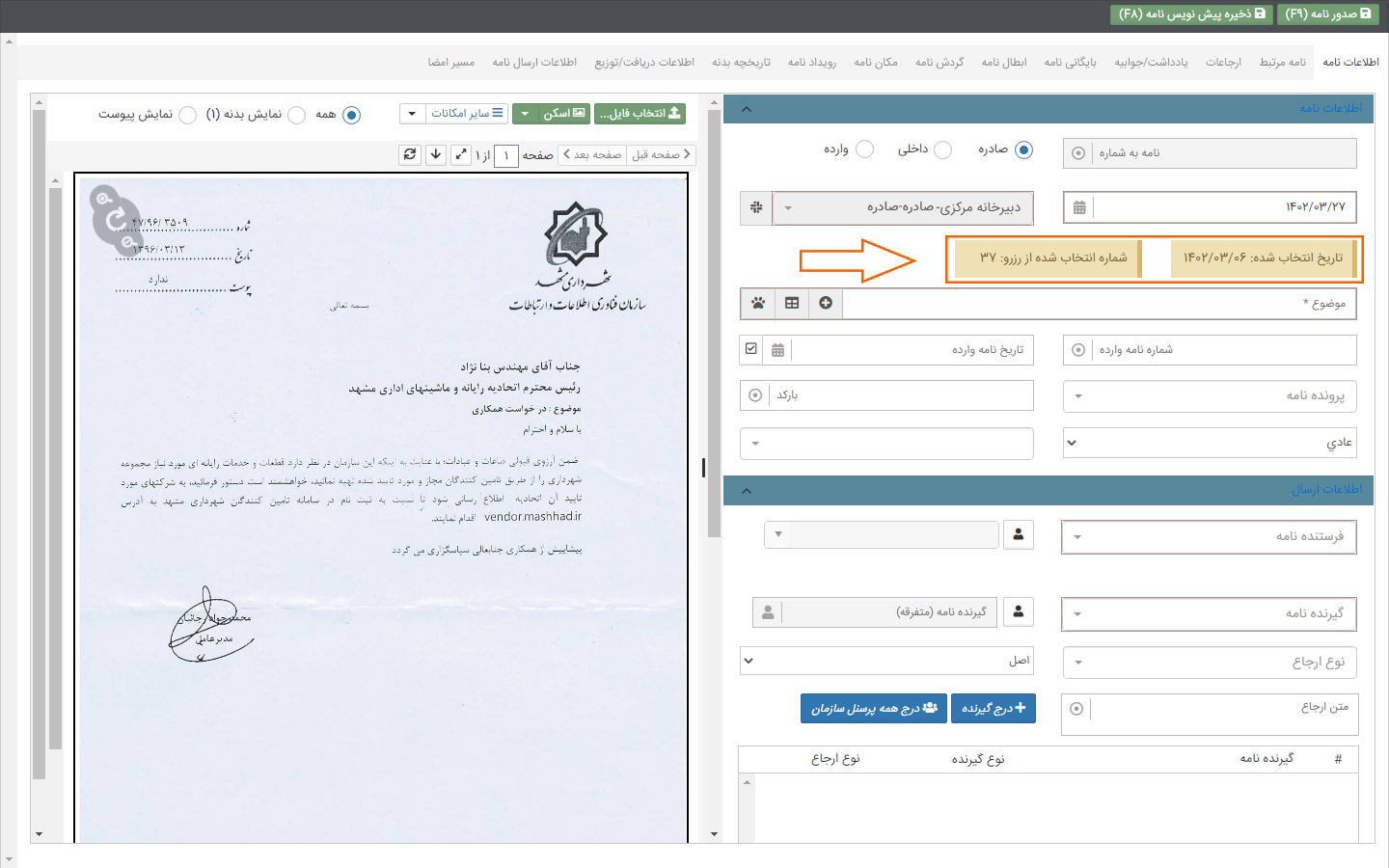Screen dimensions: 1389x868
Task: Open the بایگانی نامه tab
Action: tap(1070, 63)
